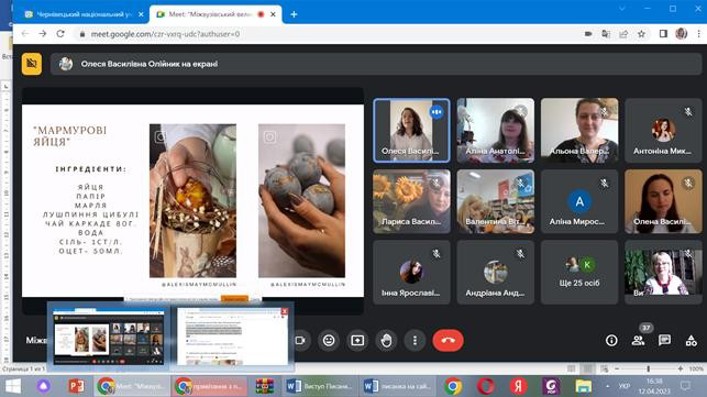Open the clock showing 16:38 in system tray
Image resolution: width=707 pixels, height=397 pixels.
point(654,386)
